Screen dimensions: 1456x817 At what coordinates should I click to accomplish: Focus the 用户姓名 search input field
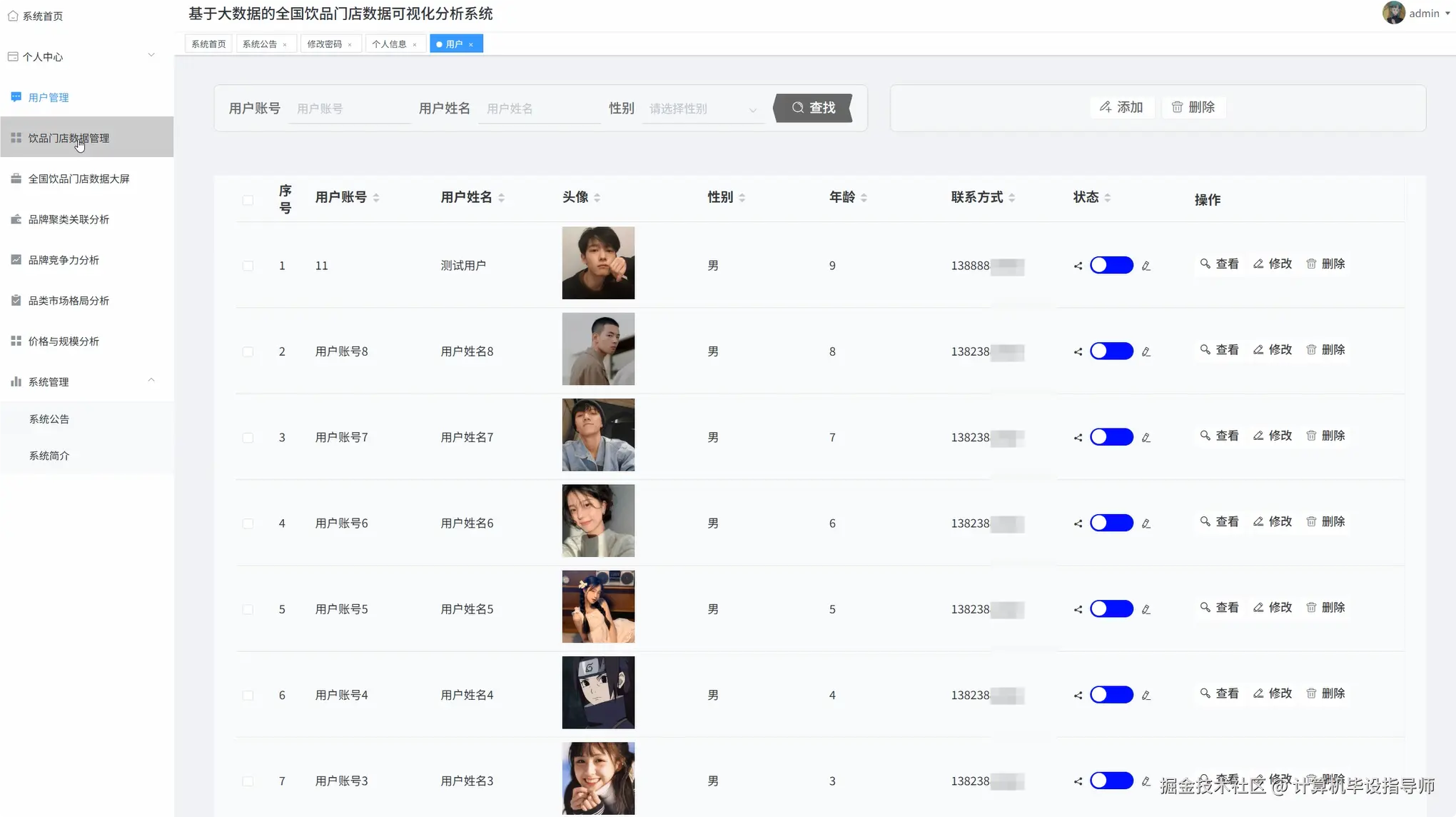pyautogui.click(x=539, y=109)
